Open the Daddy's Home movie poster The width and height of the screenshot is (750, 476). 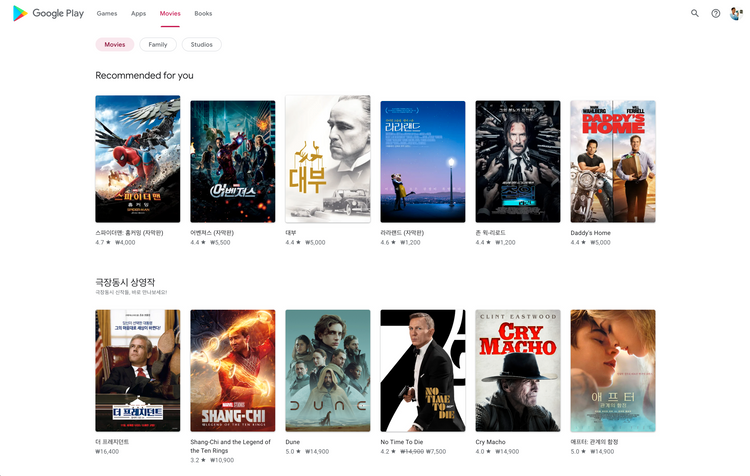tap(613, 161)
